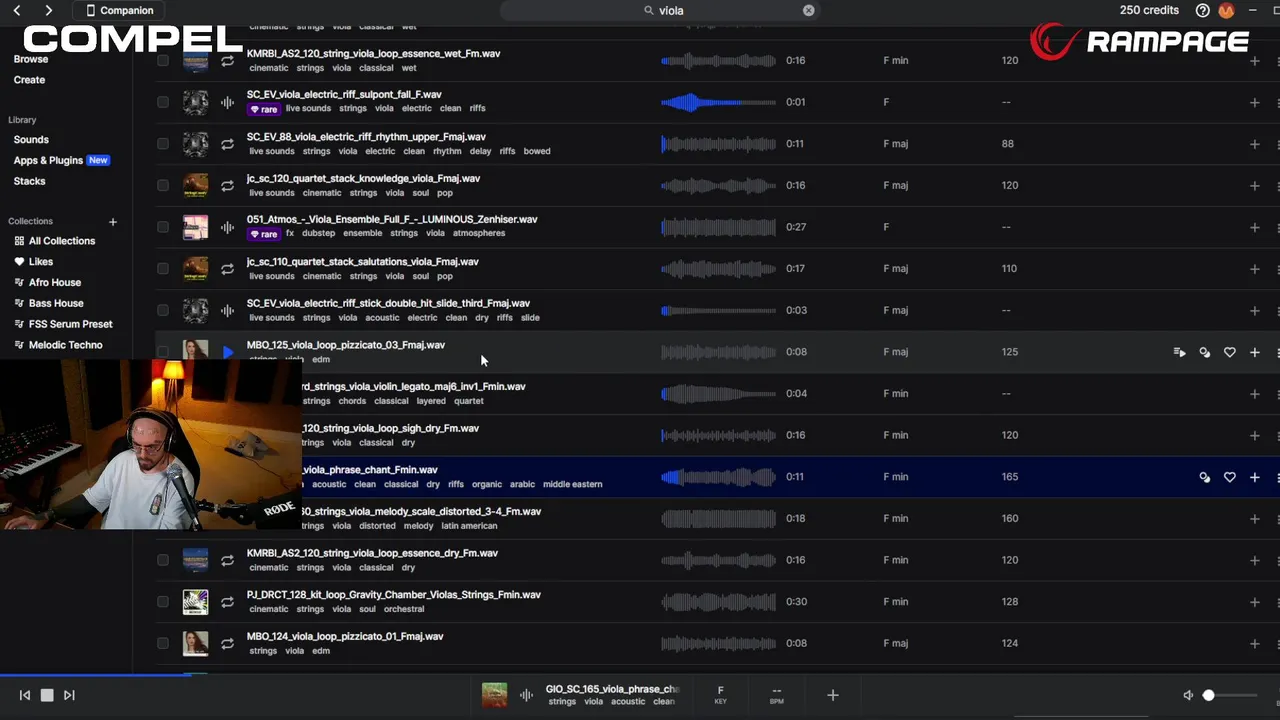1280x720 pixels.
Task: Stop playback in the player bar
Action: [x=47, y=695]
